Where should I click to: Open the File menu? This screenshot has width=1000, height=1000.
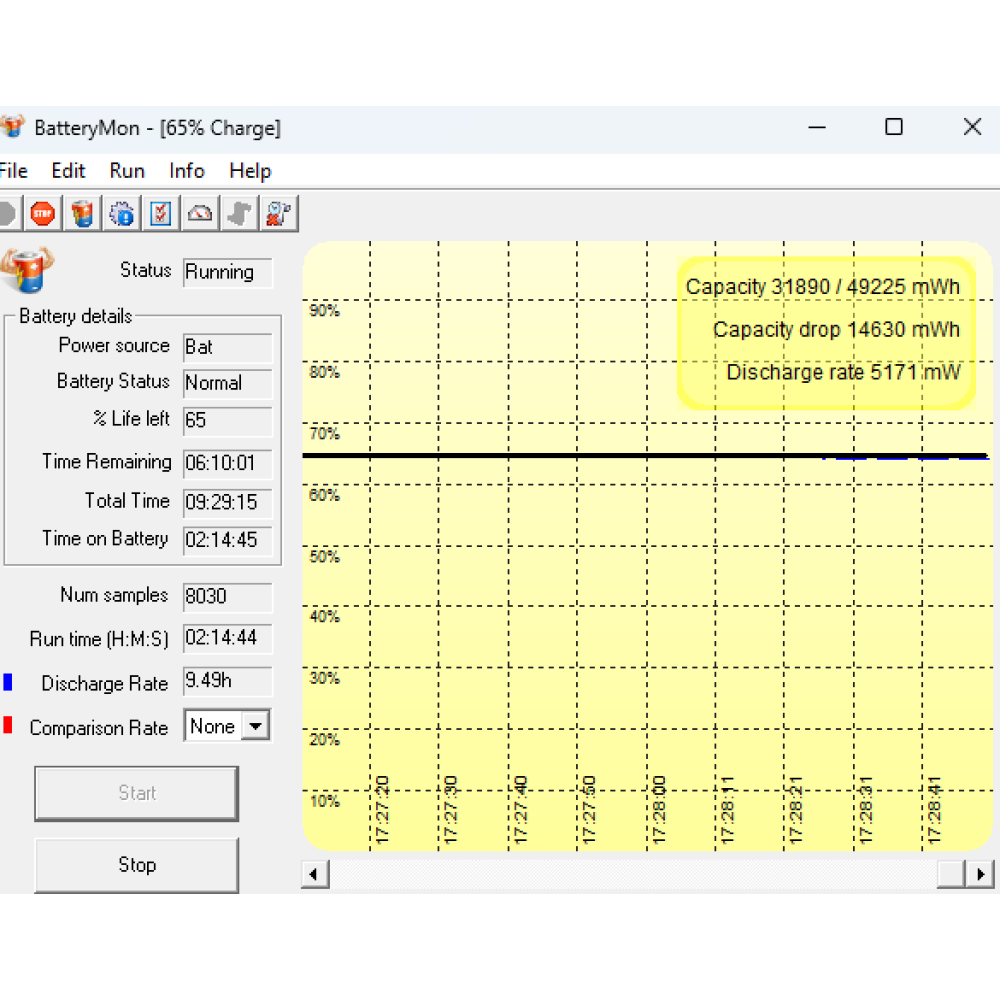[13, 171]
